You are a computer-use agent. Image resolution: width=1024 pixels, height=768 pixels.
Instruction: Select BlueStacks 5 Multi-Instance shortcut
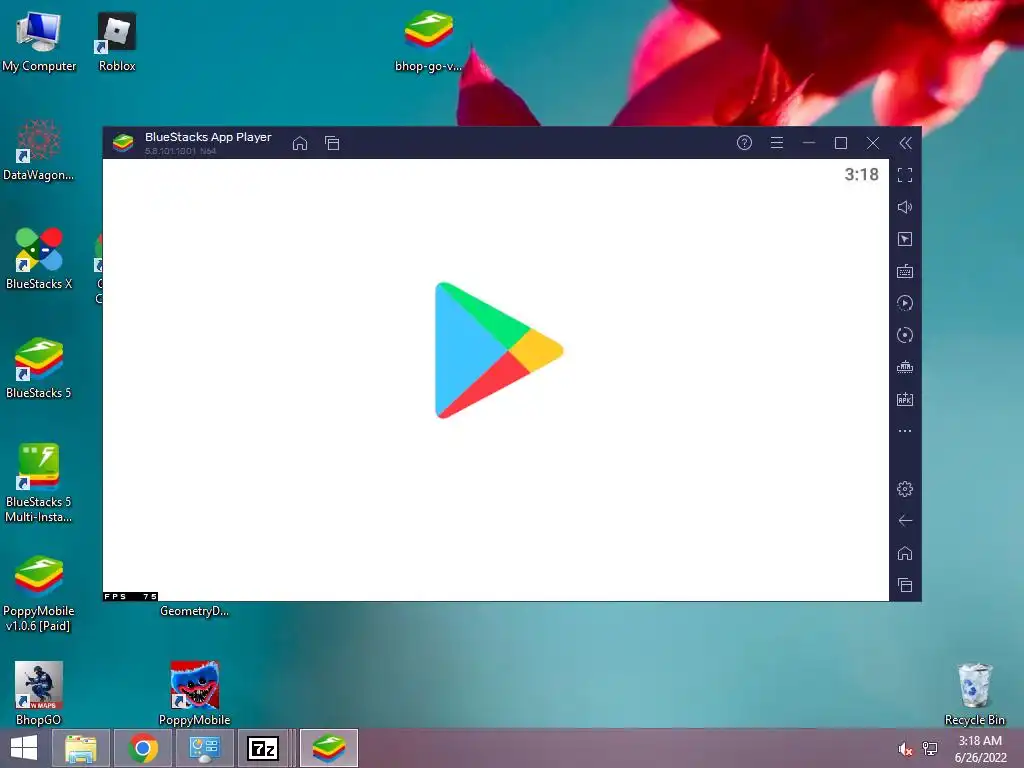39,483
